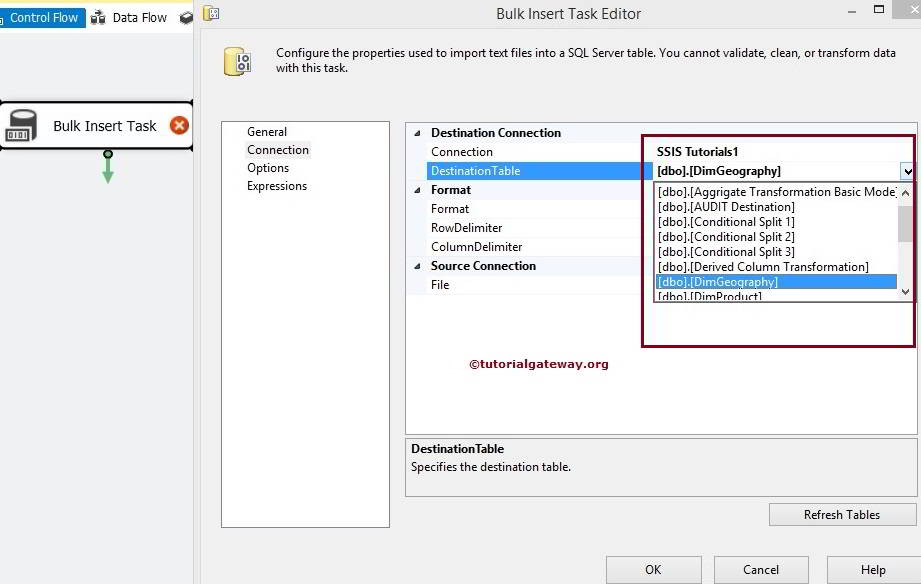Click the Bulk Insert Task Editor title bar icon

click(210, 13)
